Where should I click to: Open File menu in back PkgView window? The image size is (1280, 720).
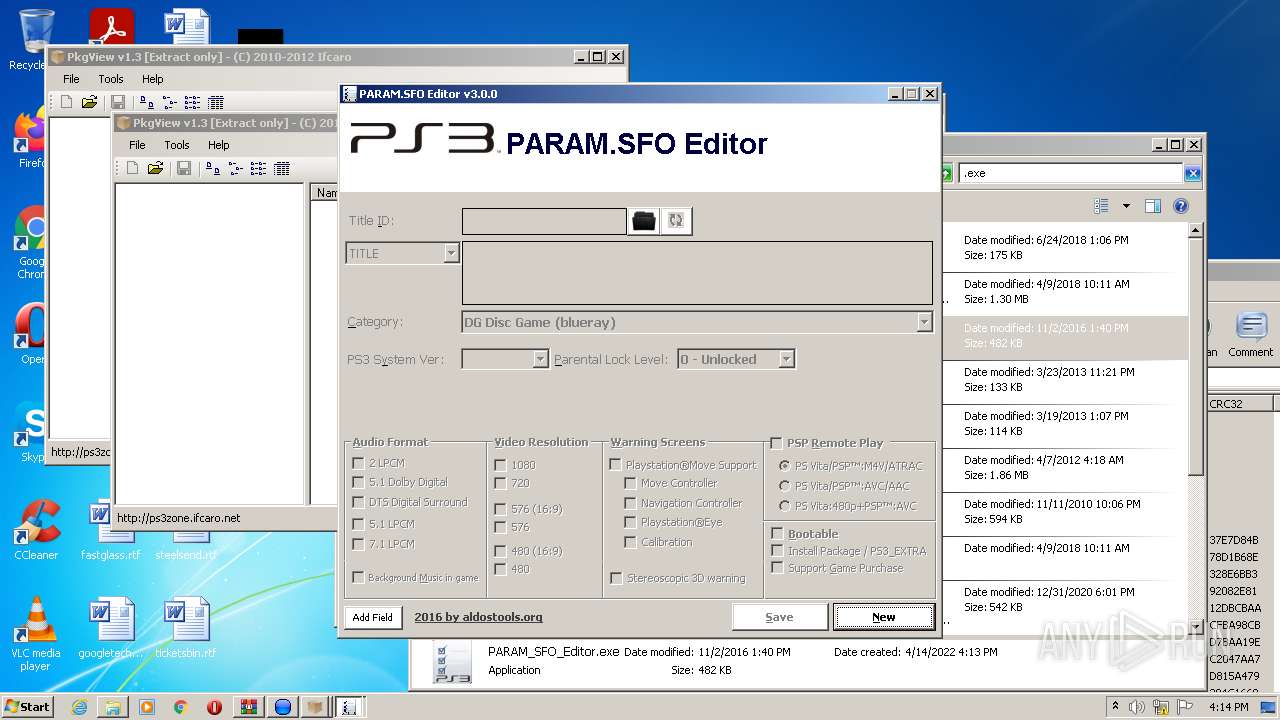point(71,79)
